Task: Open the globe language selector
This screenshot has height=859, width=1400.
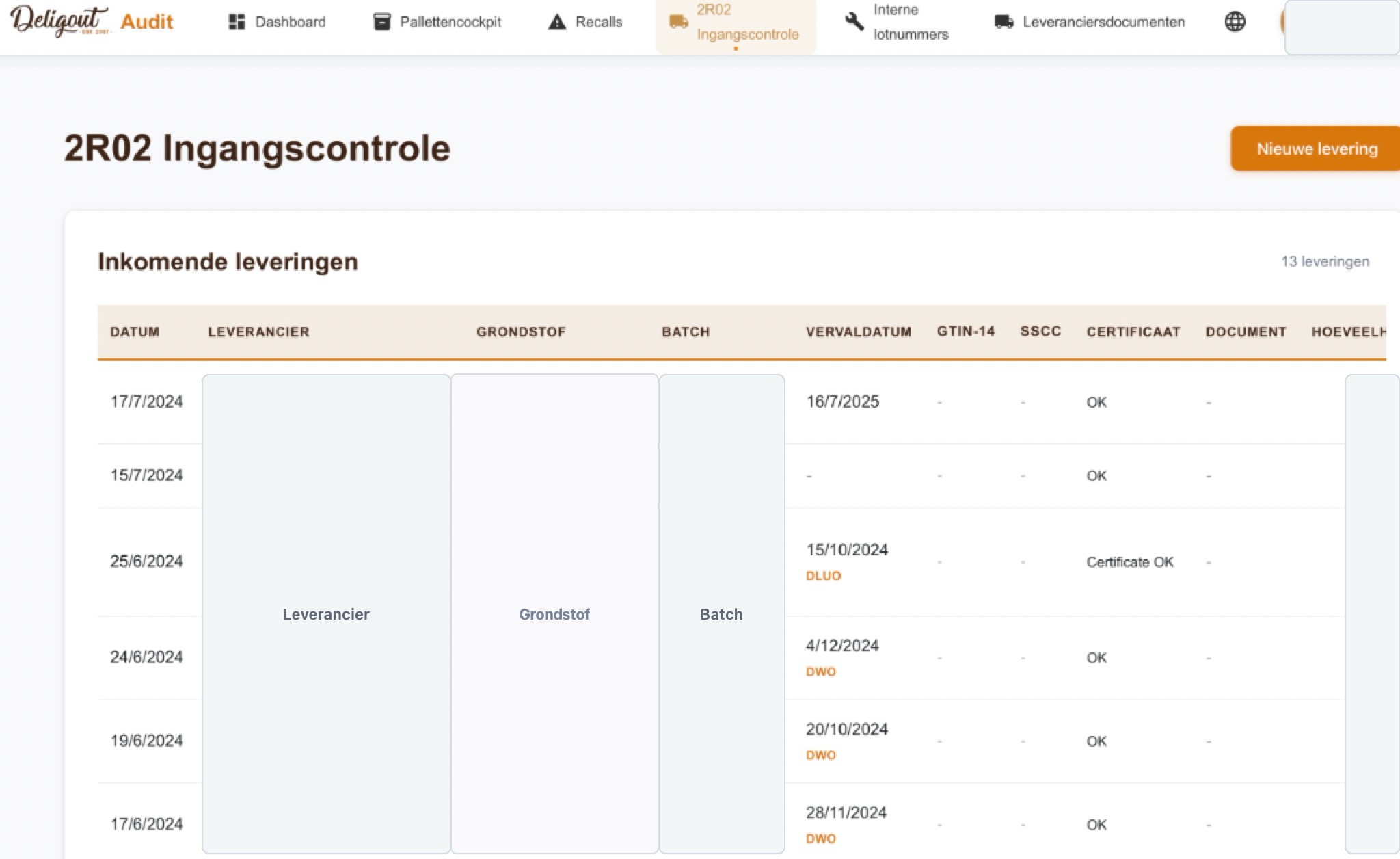Action: click(1235, 22)
